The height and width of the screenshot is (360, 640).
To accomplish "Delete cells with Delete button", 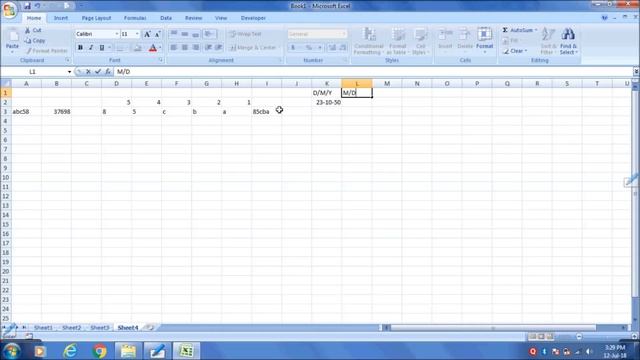I will [x=464, y=39].
